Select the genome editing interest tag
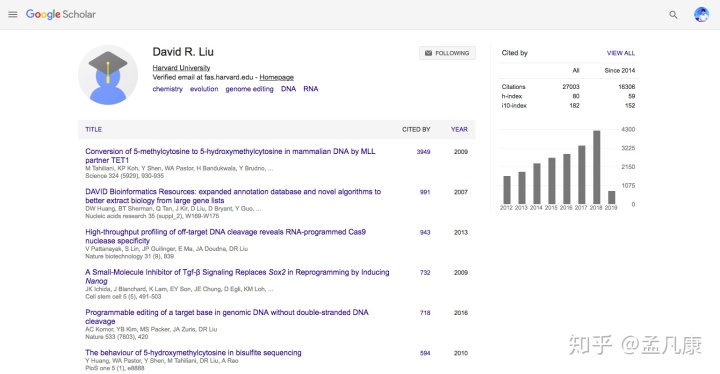The image size is (720, 374). (249, 89)
